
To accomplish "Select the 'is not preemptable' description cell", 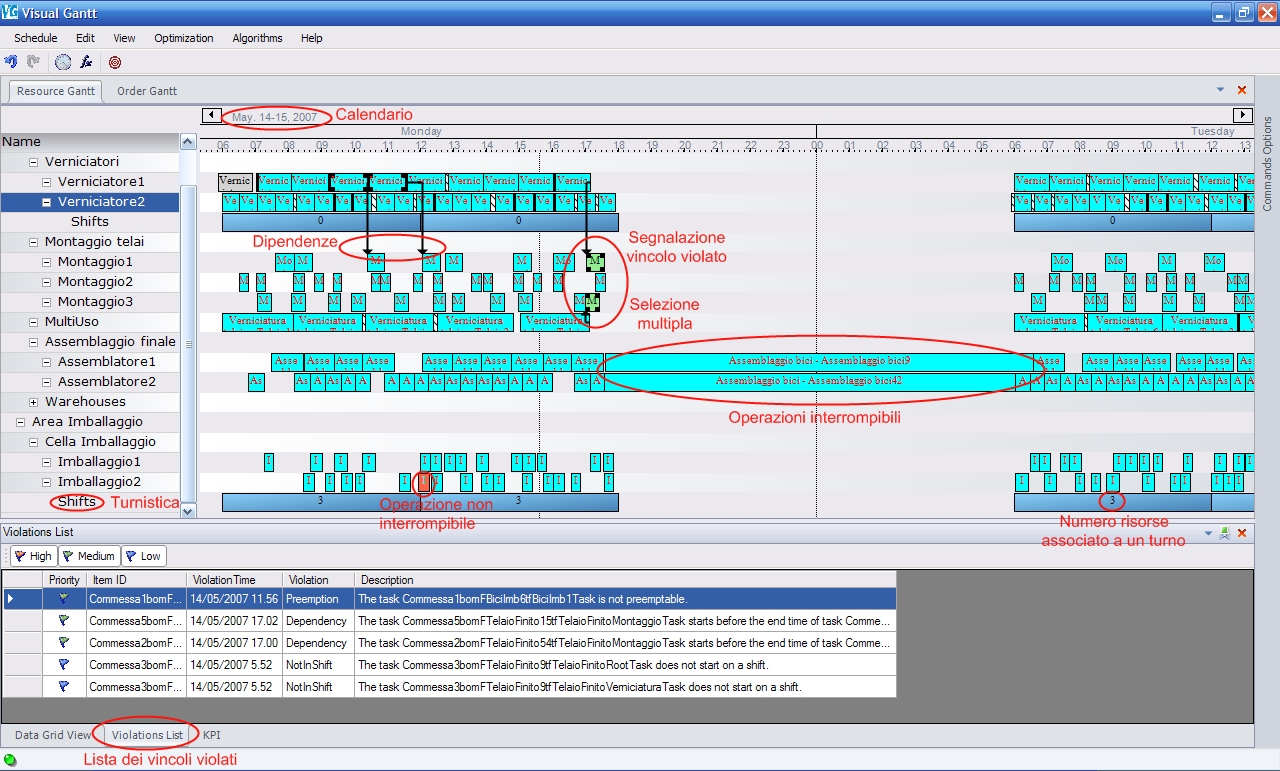I will (625, 599).
